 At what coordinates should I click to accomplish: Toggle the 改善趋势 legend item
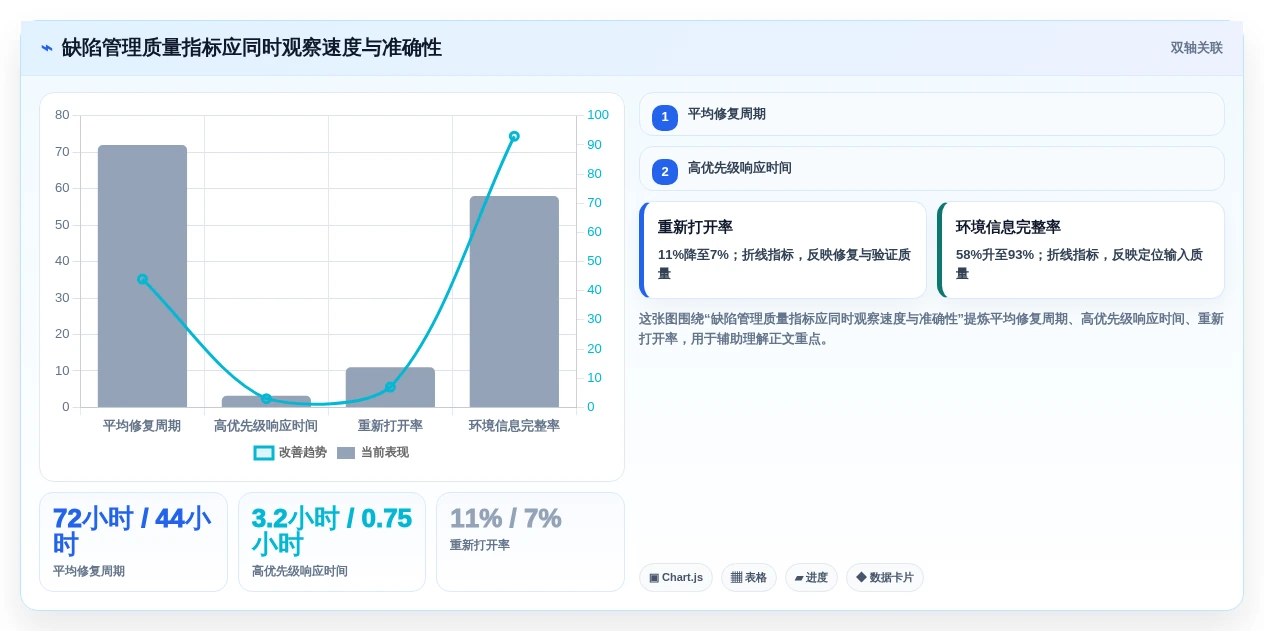tap(290, 453)
